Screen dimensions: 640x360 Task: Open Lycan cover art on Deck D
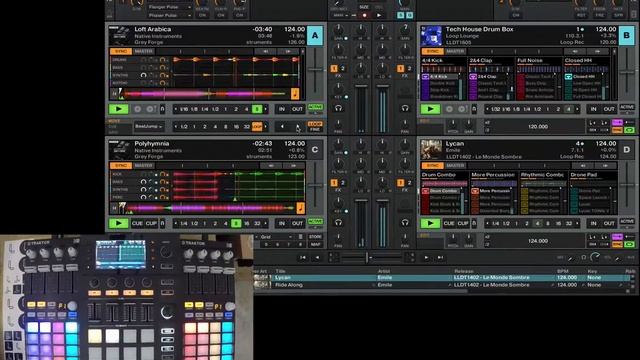point(431,150)
